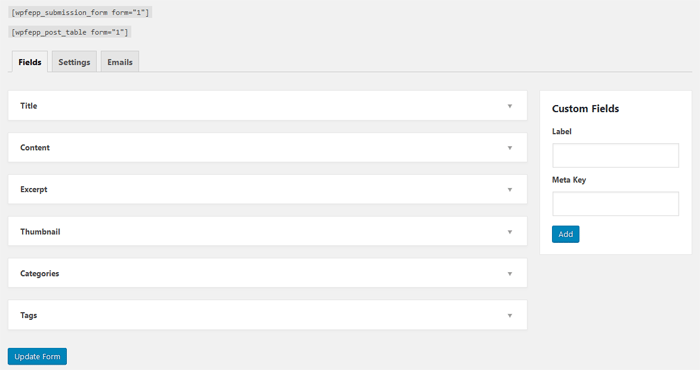Focus the Label input field

615,155
